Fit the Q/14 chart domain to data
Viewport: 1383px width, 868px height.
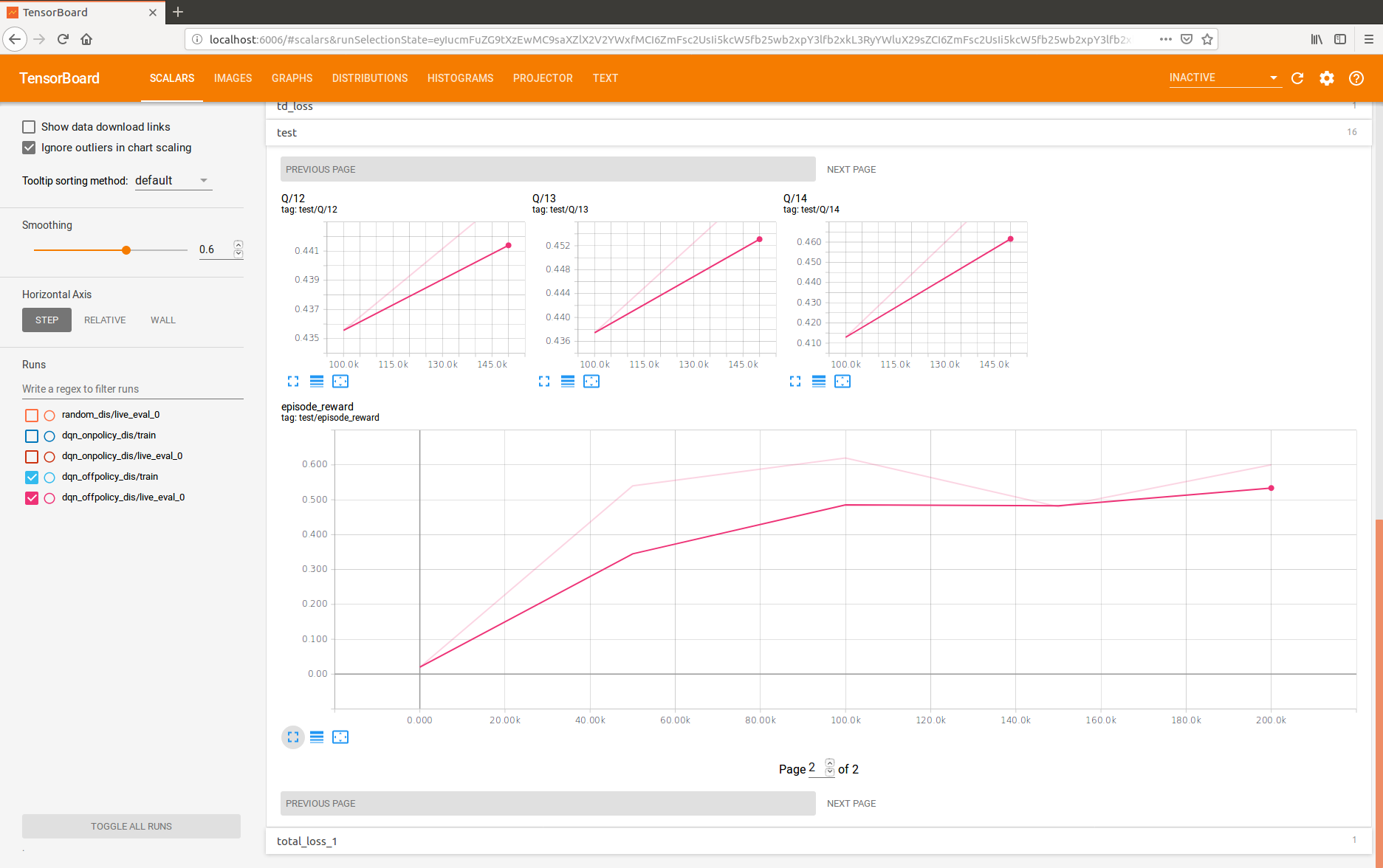tap(843, 381)
